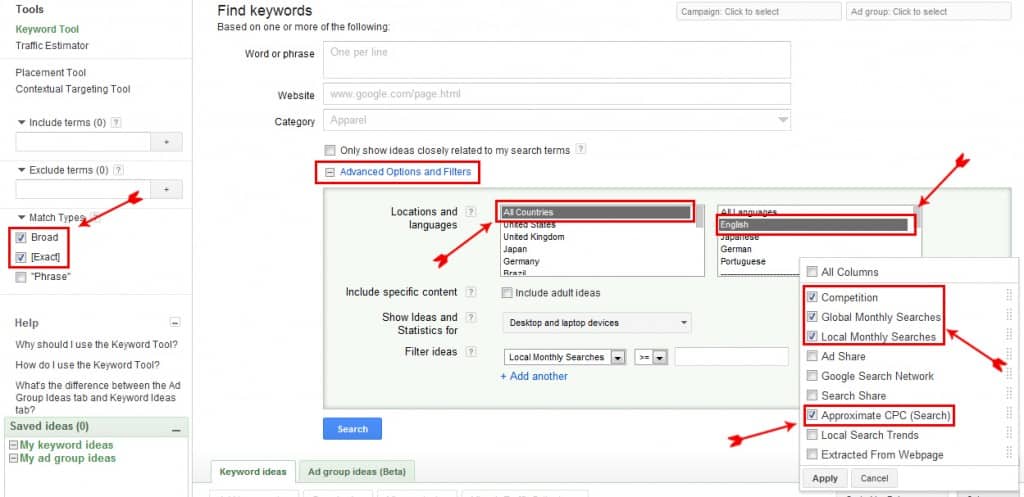1024x497 pixels.
Task: Open help icon for Include specific content
Action: point(471,292)
